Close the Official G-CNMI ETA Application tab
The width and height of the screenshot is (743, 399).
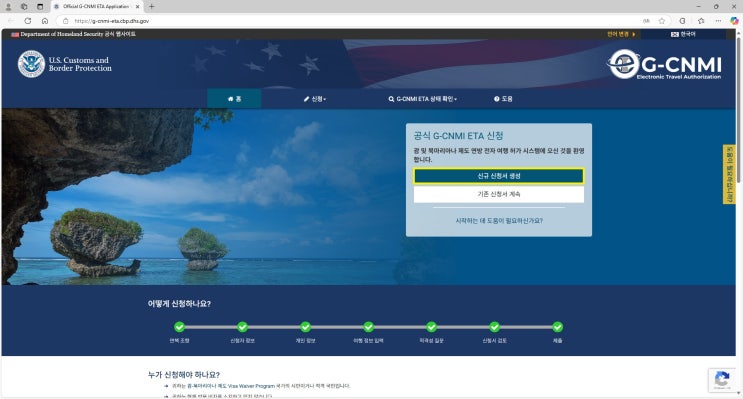pyautogui.click(x=137, y=7)
